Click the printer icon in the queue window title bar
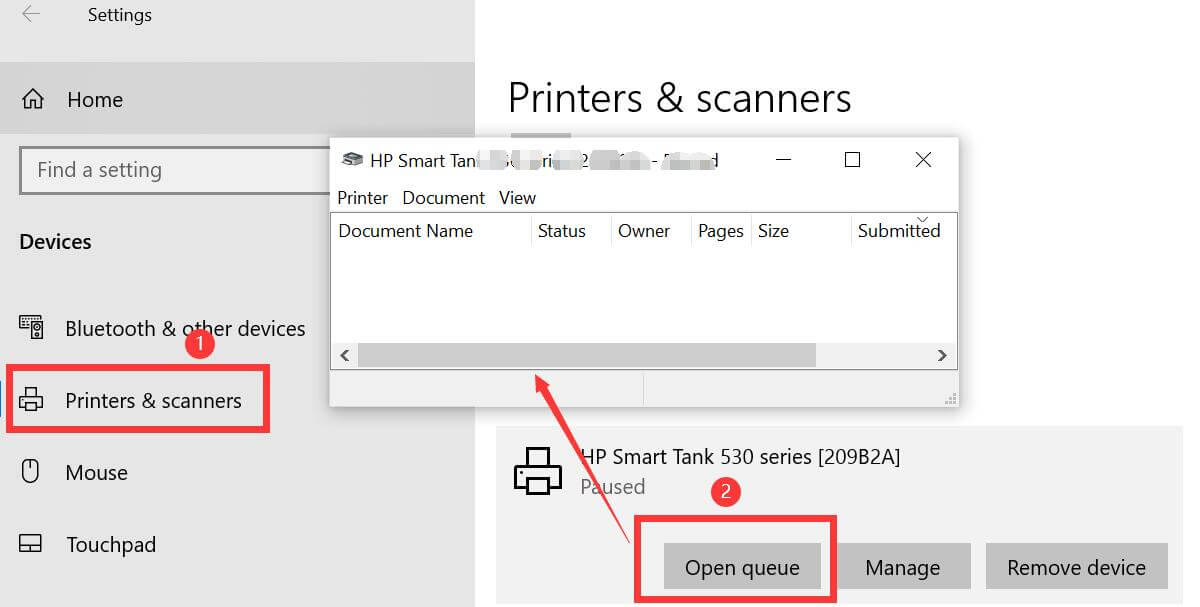The height and width of the screenshot is (607, 1200). tap(352, 159)
